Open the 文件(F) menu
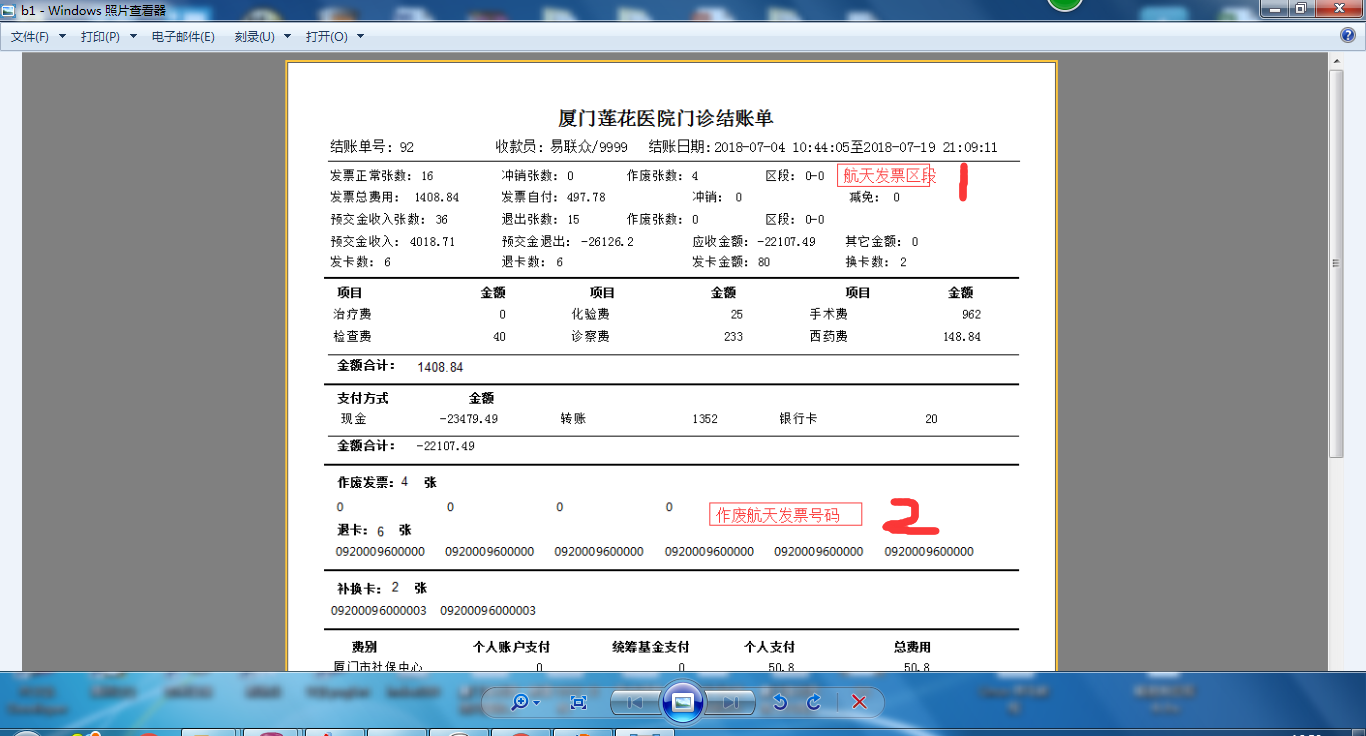The height and width of the screenshot is (736, 1366). pos(38,37)
